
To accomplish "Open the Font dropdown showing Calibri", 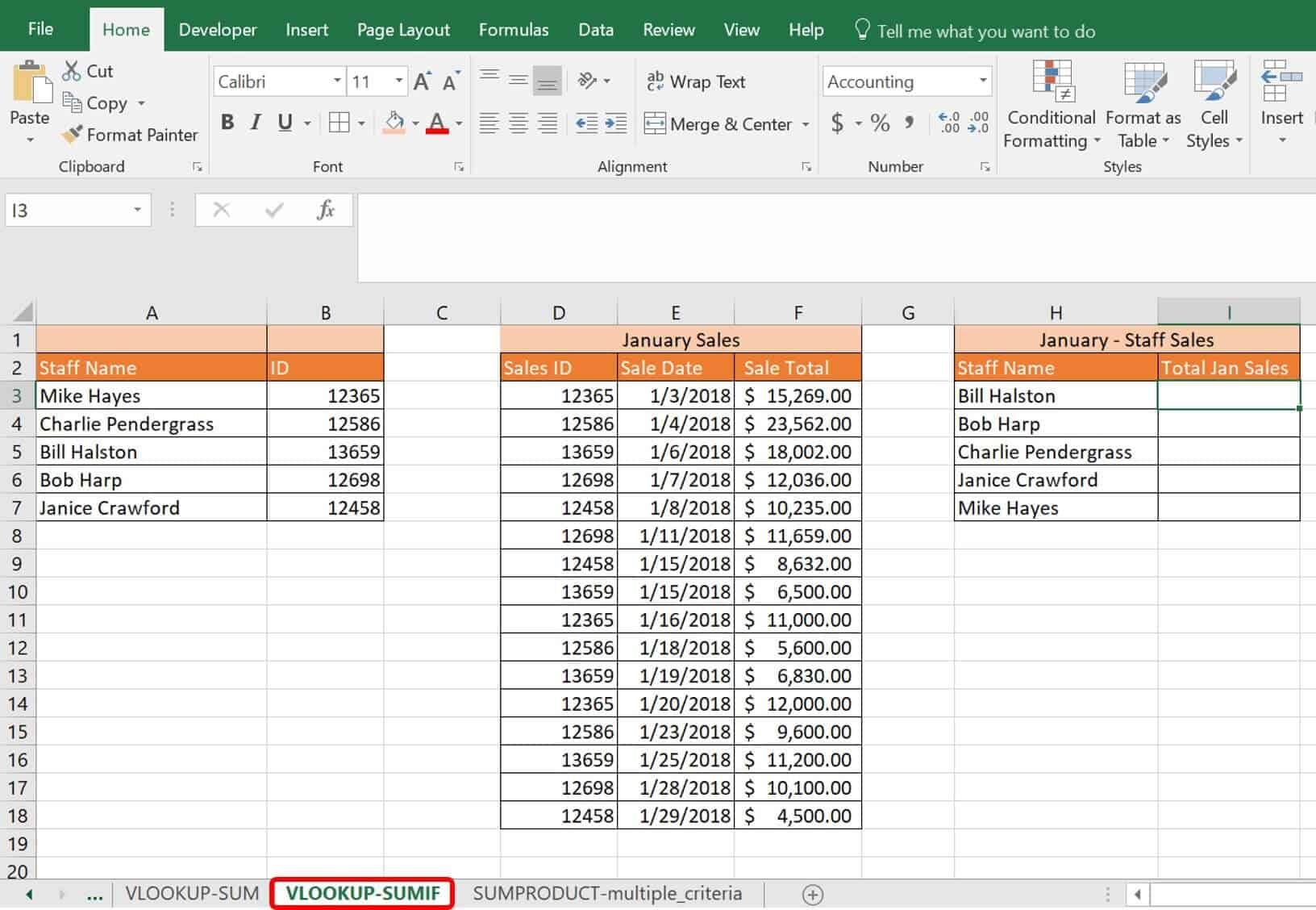I will click(274, 81).
